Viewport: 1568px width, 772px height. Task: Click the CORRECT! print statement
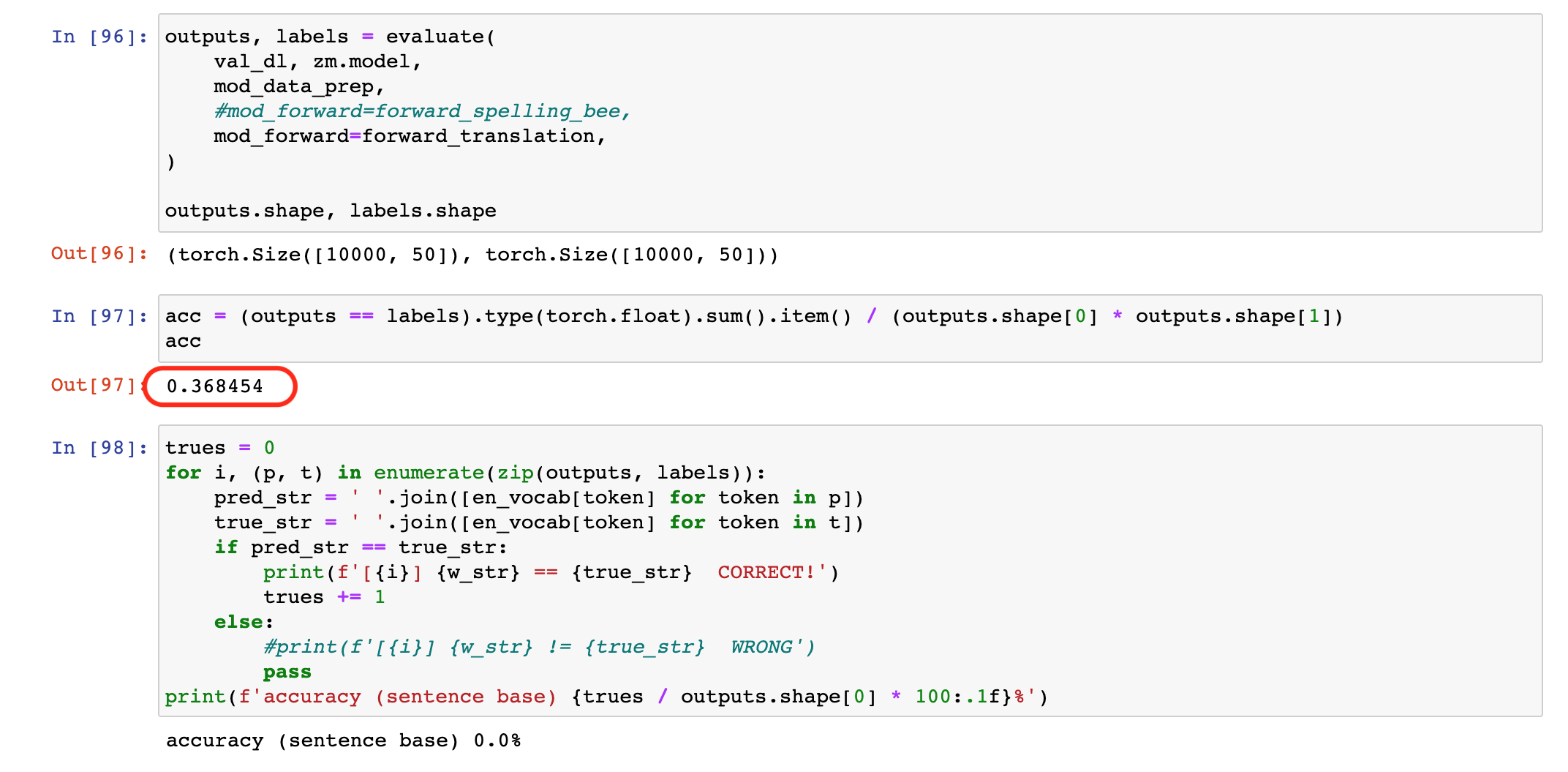551,572
